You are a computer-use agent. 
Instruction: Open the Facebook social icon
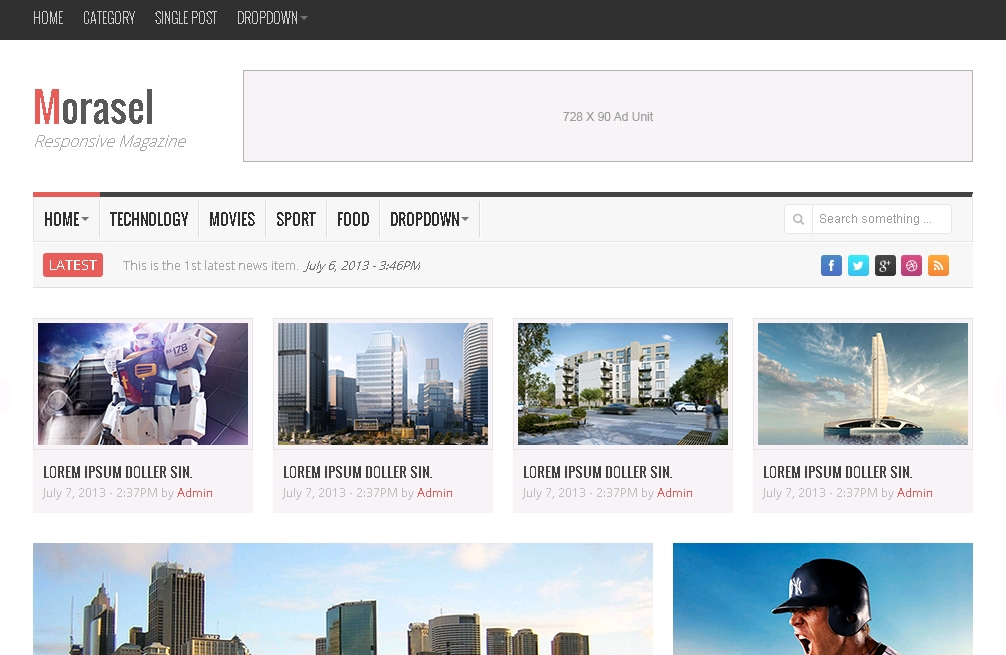click(x=831, y=265)
